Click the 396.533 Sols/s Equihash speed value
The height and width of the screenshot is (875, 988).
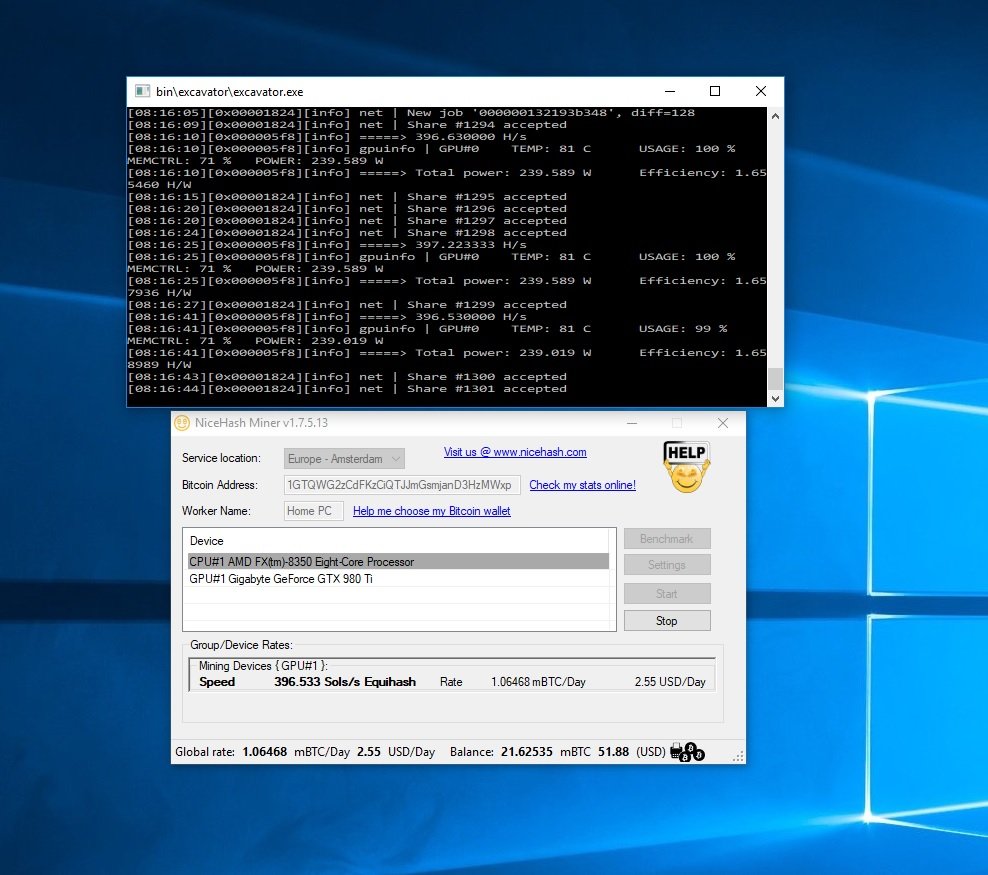tap(345, 682)
